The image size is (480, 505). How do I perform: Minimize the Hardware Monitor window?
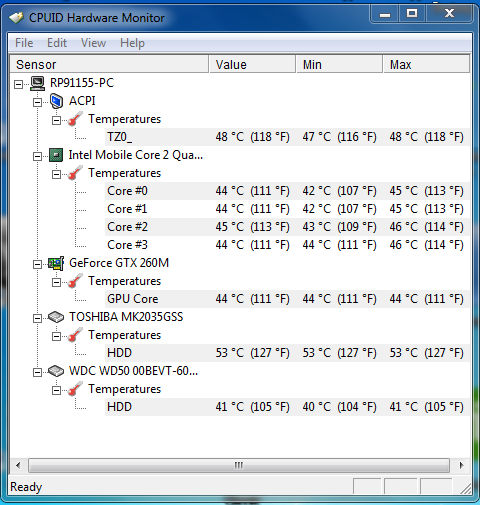(x=385, y=14)
